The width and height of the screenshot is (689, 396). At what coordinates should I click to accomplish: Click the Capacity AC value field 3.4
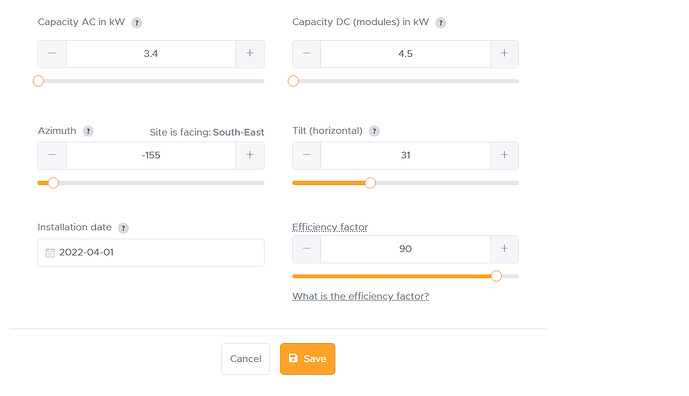click(x=151, y=54)
